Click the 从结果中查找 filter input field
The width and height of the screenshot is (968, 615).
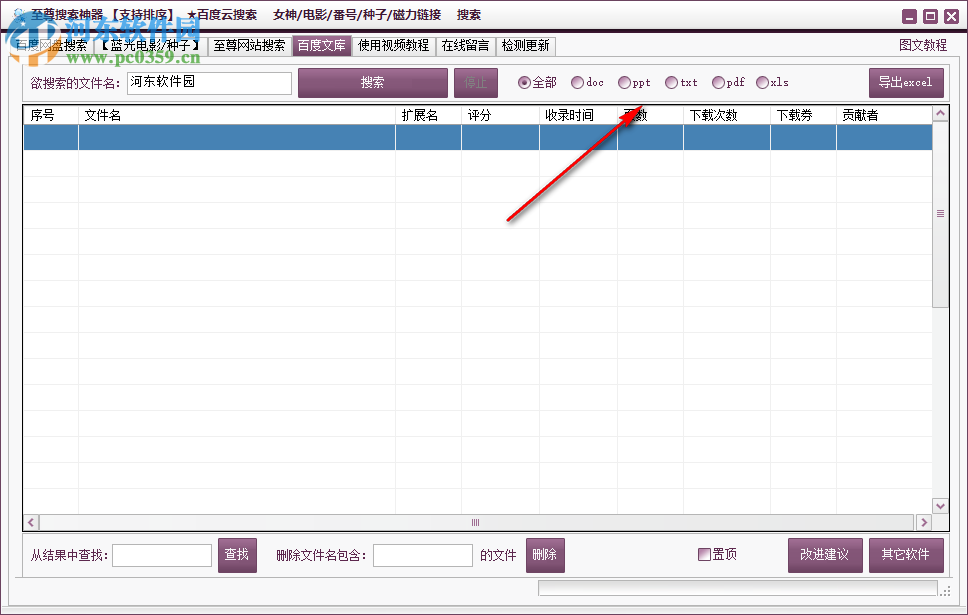tap(162, 555)
